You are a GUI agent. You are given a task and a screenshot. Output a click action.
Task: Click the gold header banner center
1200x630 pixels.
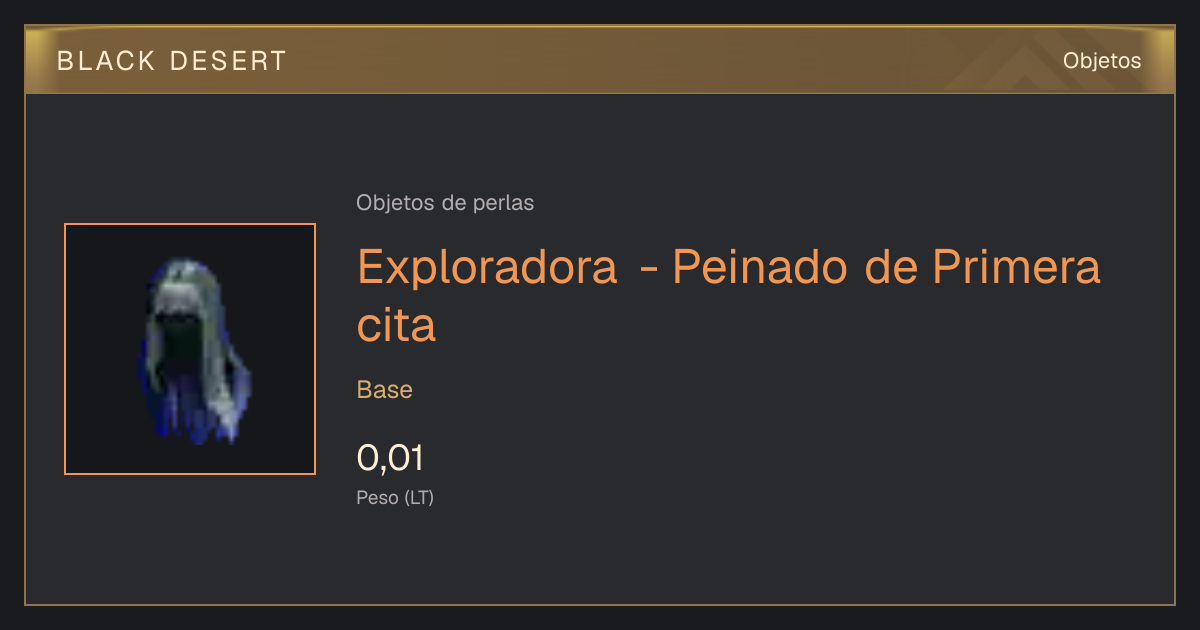tap(600, 60)
